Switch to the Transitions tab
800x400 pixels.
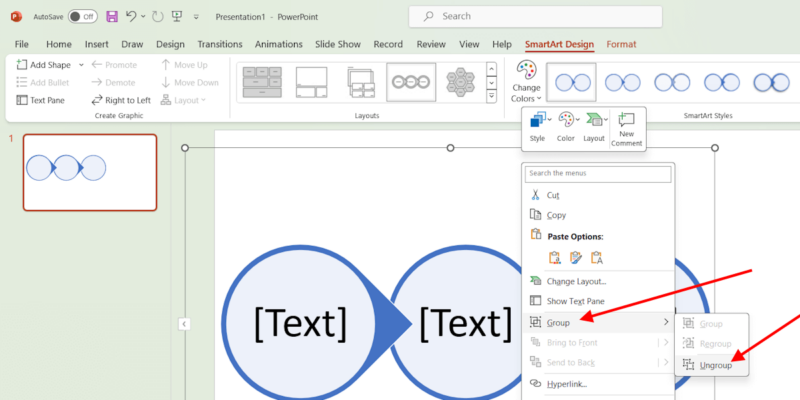click(x=219, y=44)
